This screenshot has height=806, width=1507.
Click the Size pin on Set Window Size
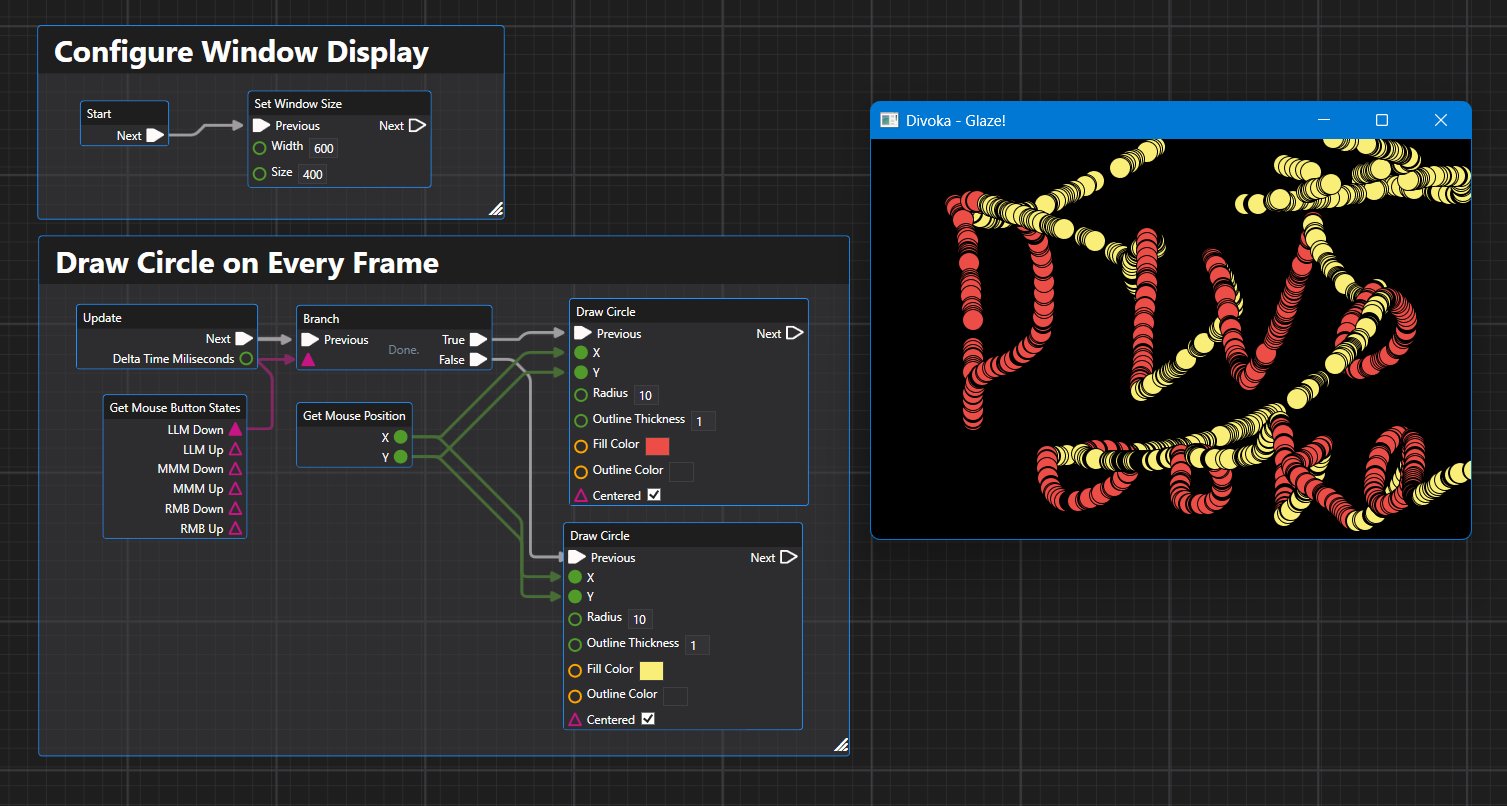260,174
